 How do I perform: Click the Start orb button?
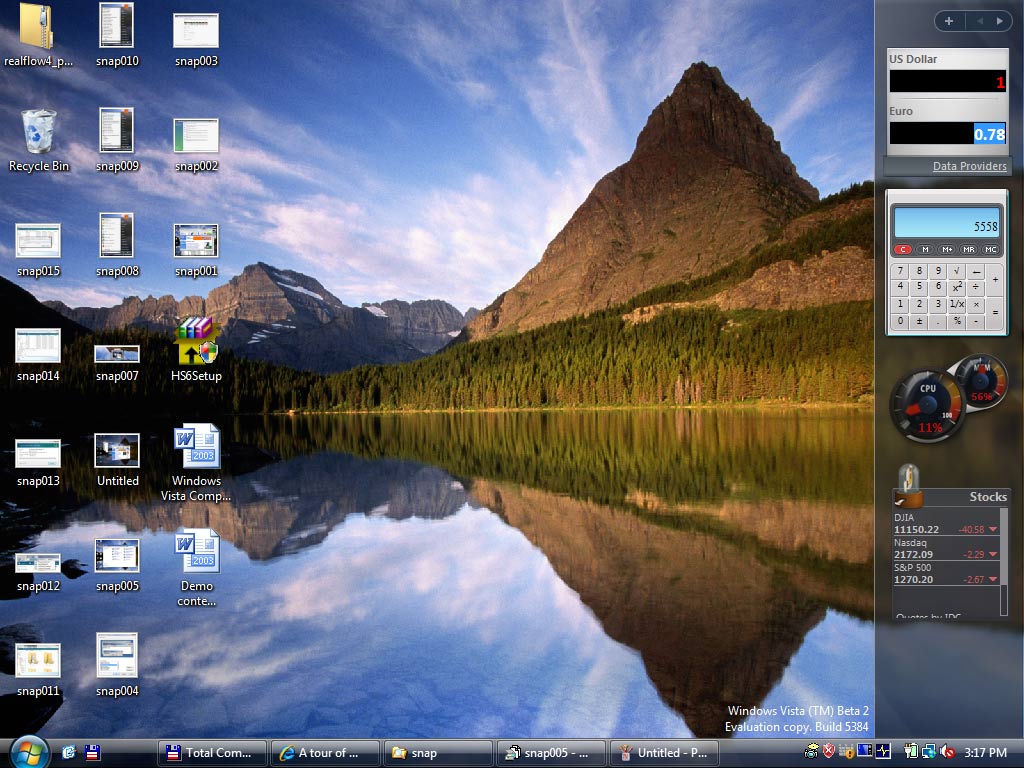[28, 751]
